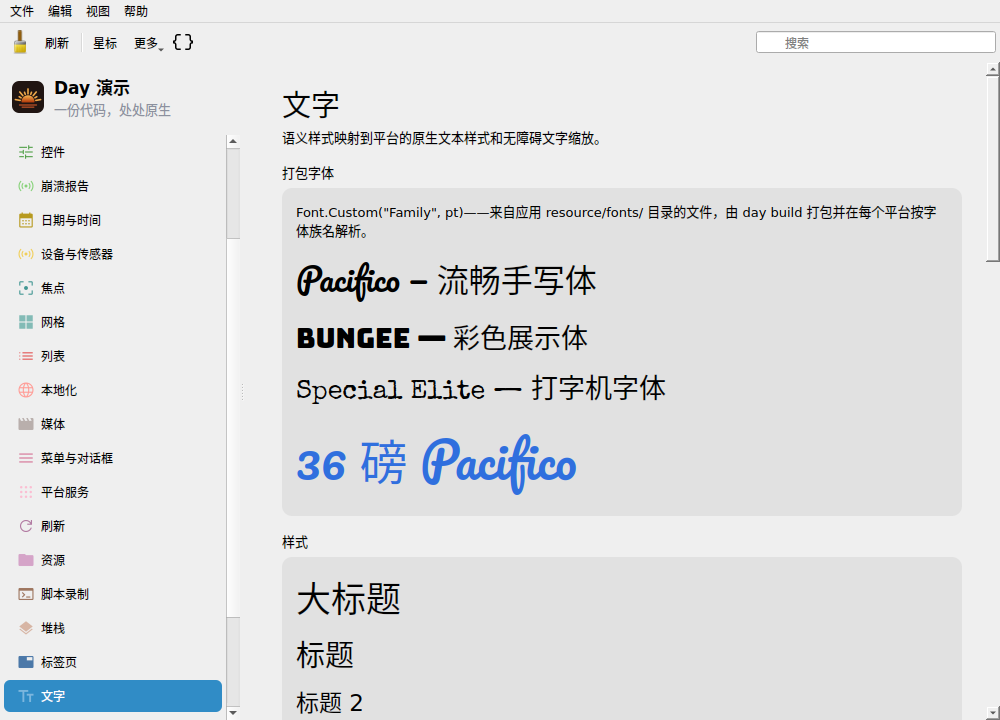Select the 文字 Tt typography icon
The image size is (1000, 720).
click(26, 696)
